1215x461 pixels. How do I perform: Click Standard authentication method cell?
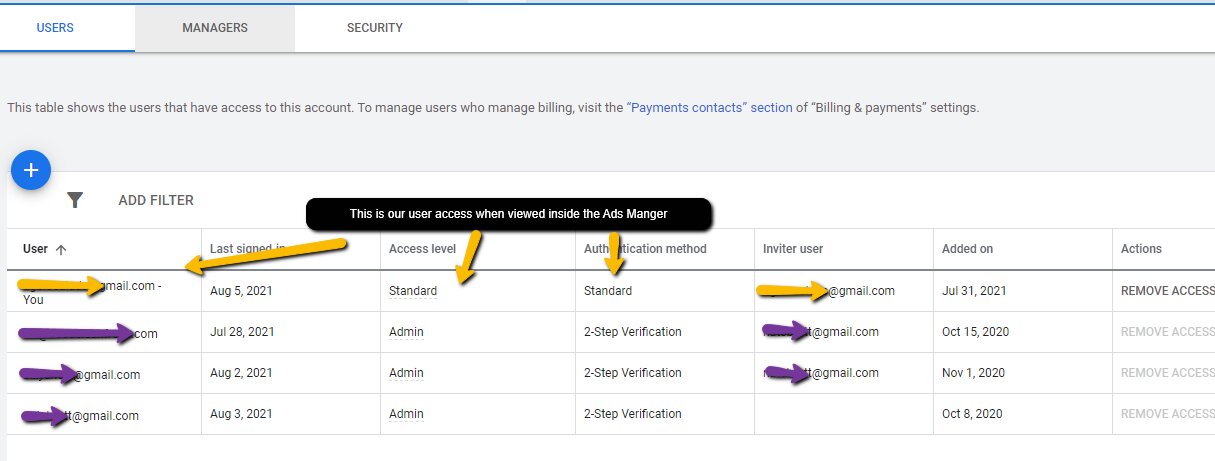point(608,291)
